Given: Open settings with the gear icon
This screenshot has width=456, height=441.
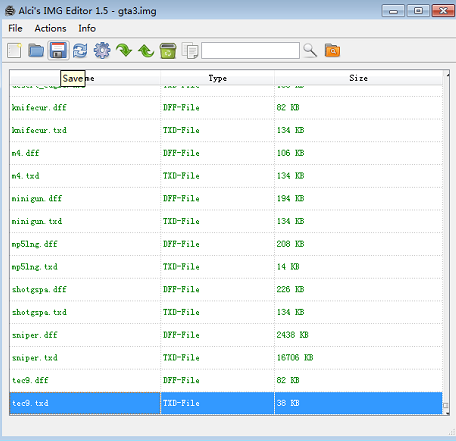Looking at the screenshot, I should tap(102, 51).
